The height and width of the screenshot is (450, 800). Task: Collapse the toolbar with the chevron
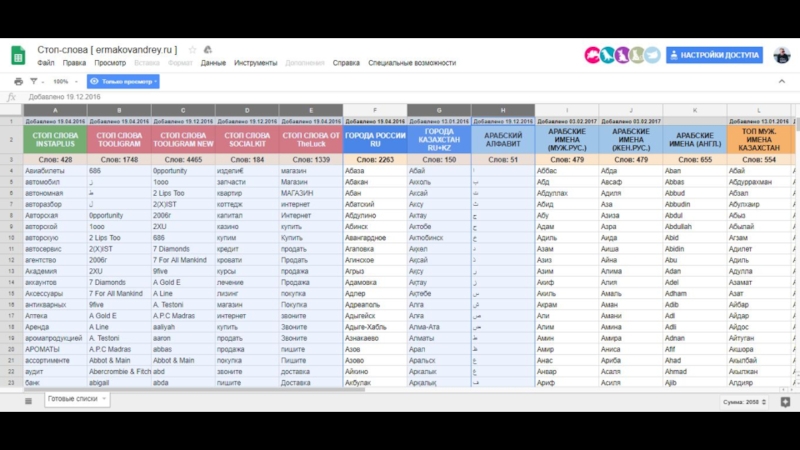(782, 81)
